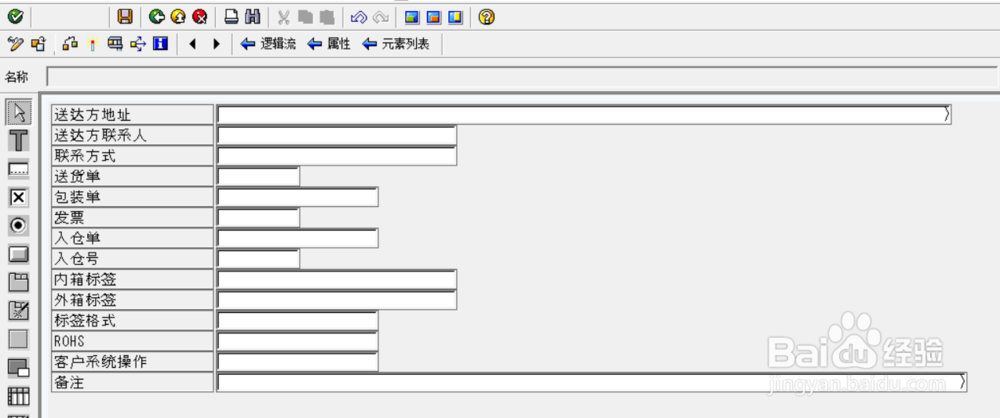Click the input field next to 送达方联系人

[337, 135]
